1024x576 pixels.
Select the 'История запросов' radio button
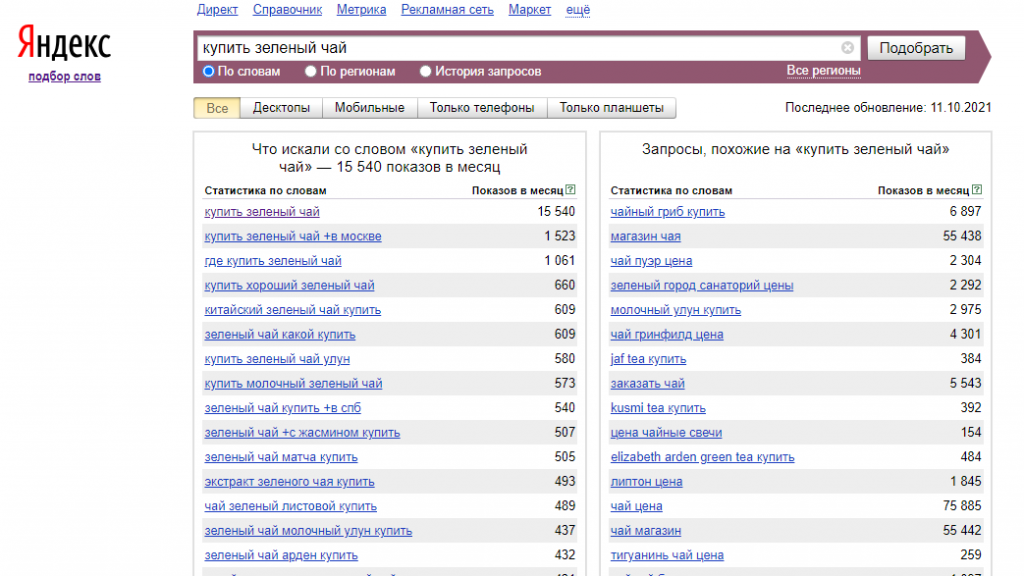425,71
